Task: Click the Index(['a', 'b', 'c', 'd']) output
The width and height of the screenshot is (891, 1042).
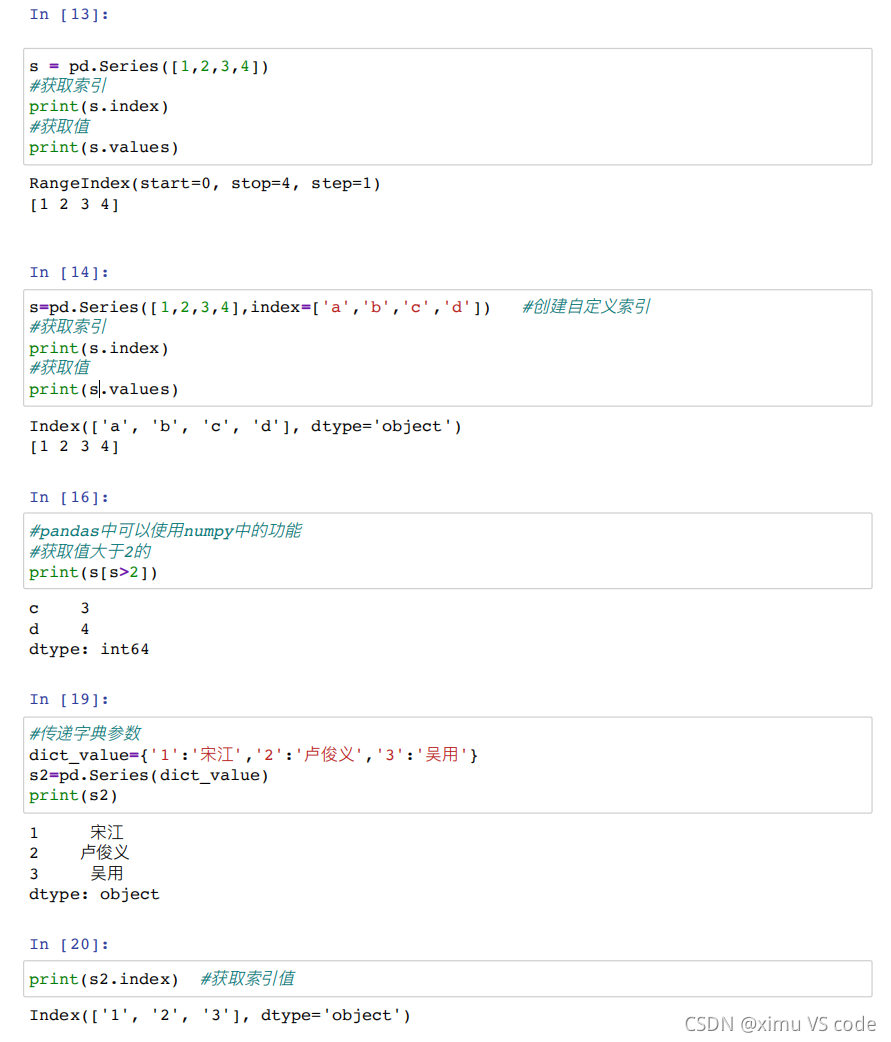Action: [x=245, y=426]
